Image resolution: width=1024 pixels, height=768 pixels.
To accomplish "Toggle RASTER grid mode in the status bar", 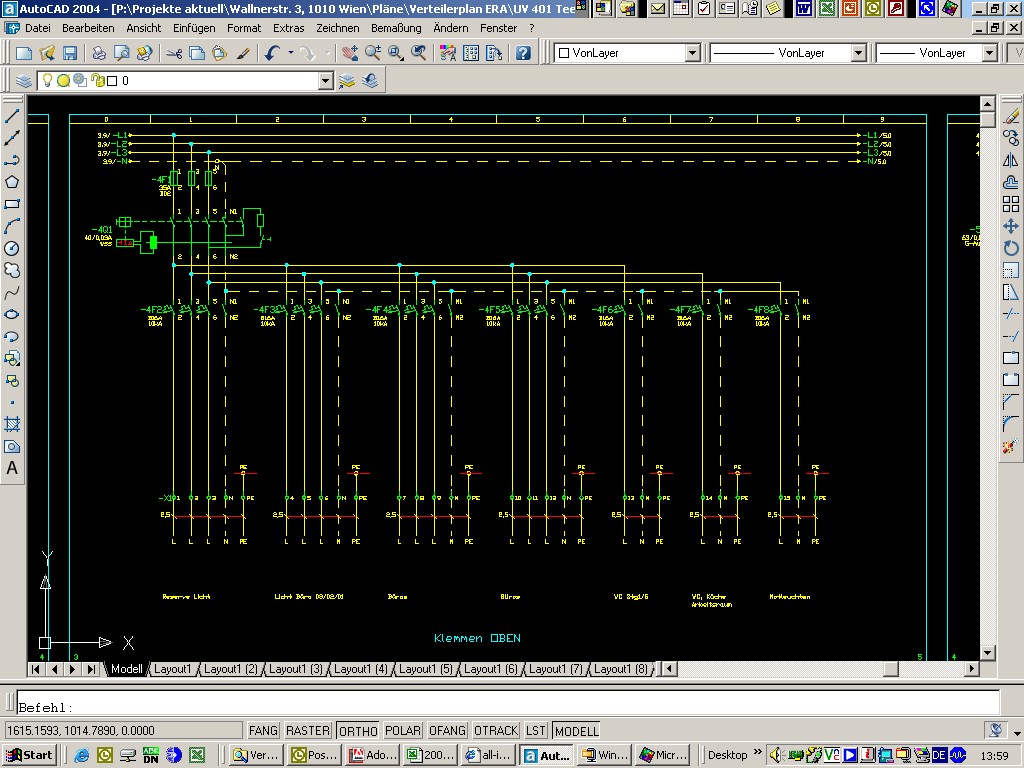I will tap(308, 730).
